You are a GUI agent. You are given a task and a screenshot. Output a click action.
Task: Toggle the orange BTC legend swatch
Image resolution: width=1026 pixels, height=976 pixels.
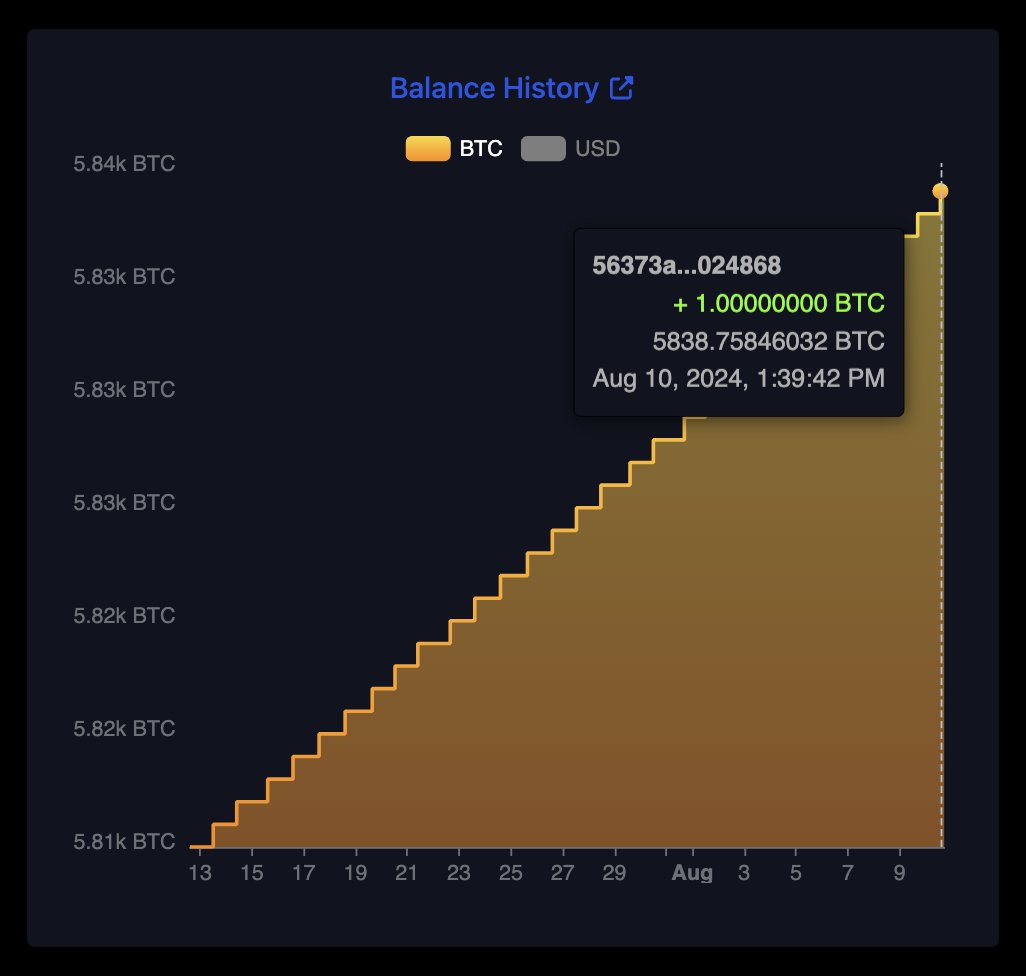[427, 149]
